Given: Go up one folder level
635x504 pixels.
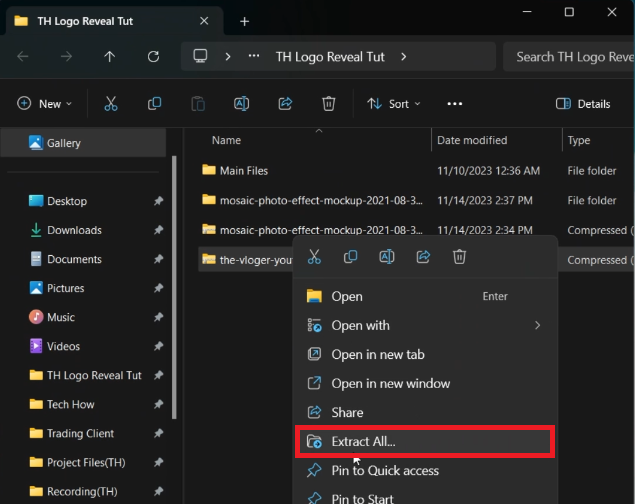Looking at the screenshot, I should point(110,57).
